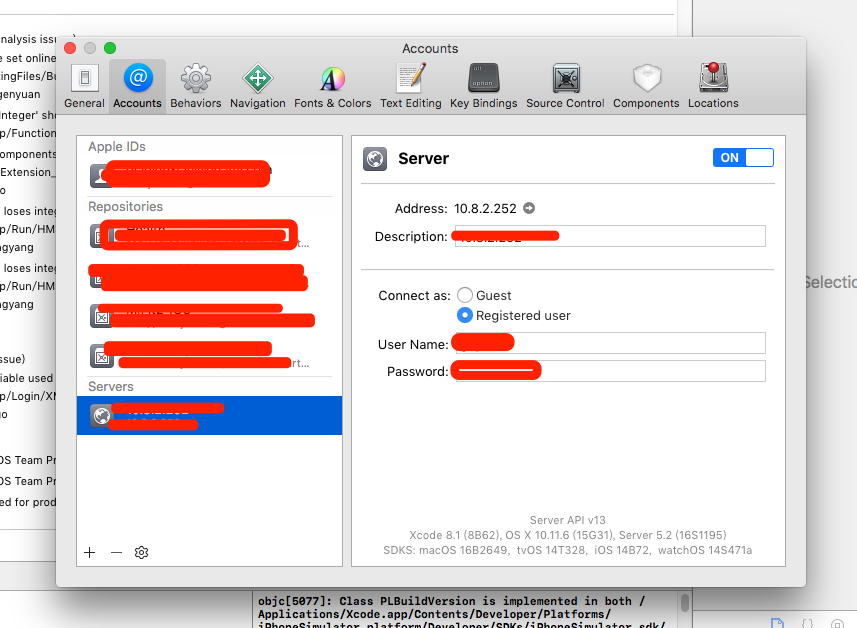Open the Behaviors preferences pane
The width and height of the screenshot is (857, 628).
196,86
